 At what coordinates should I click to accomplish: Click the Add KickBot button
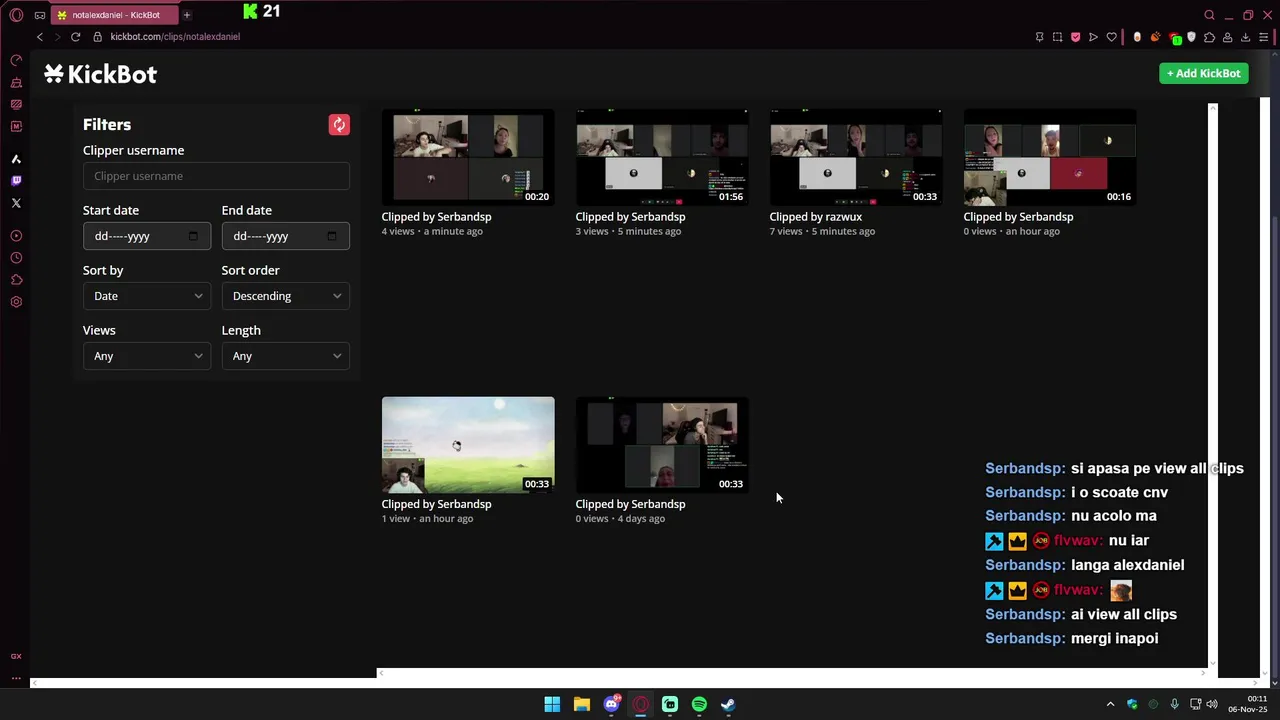click(1203, 73)
